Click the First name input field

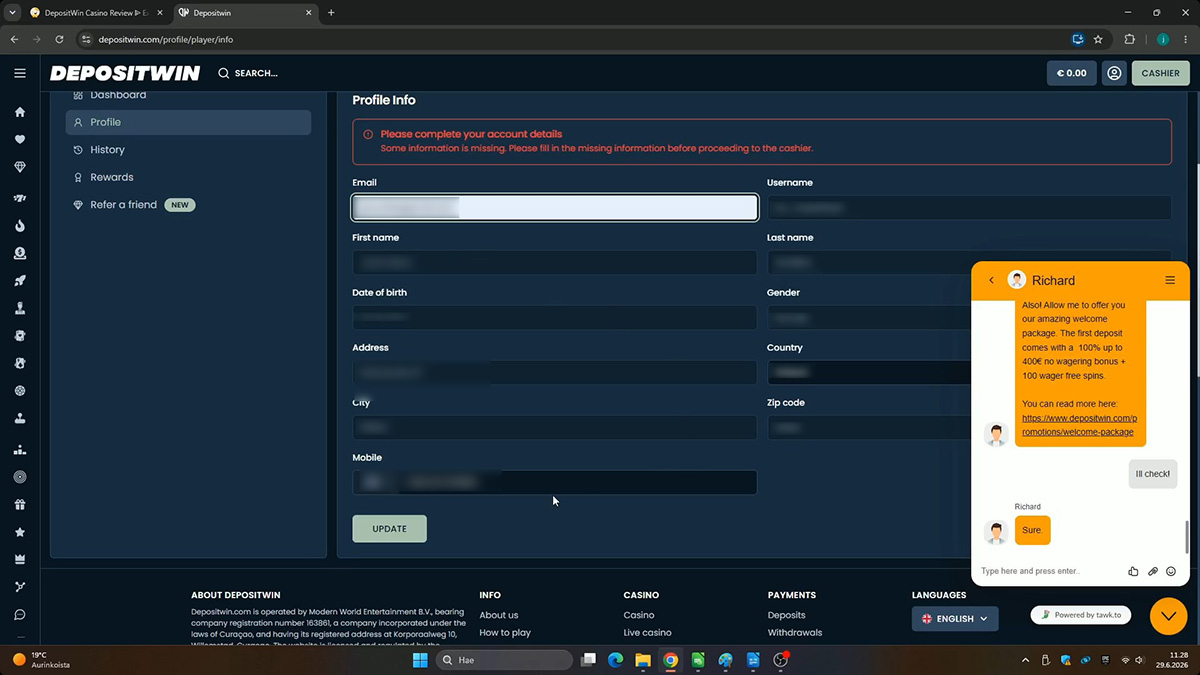coord(555,262)
